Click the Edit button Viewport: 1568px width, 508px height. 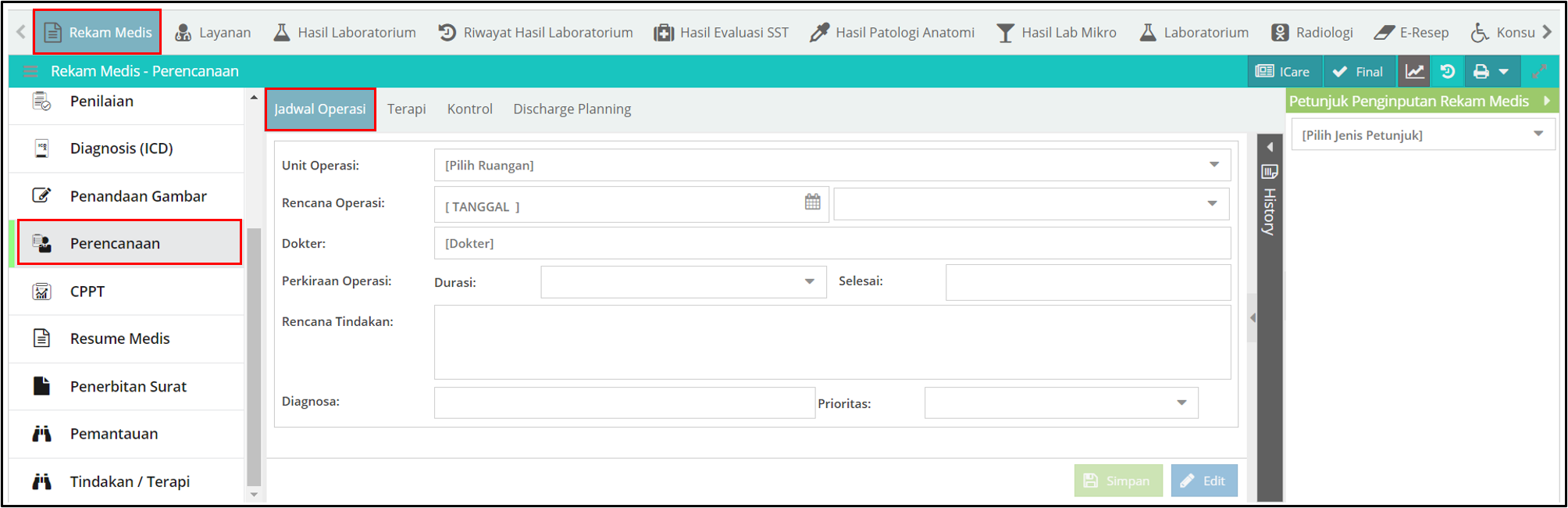[1204, 481]
